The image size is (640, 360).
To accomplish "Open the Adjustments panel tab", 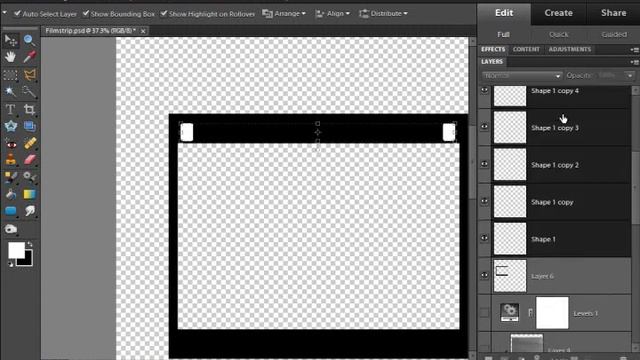I will [x=570, y=49].
